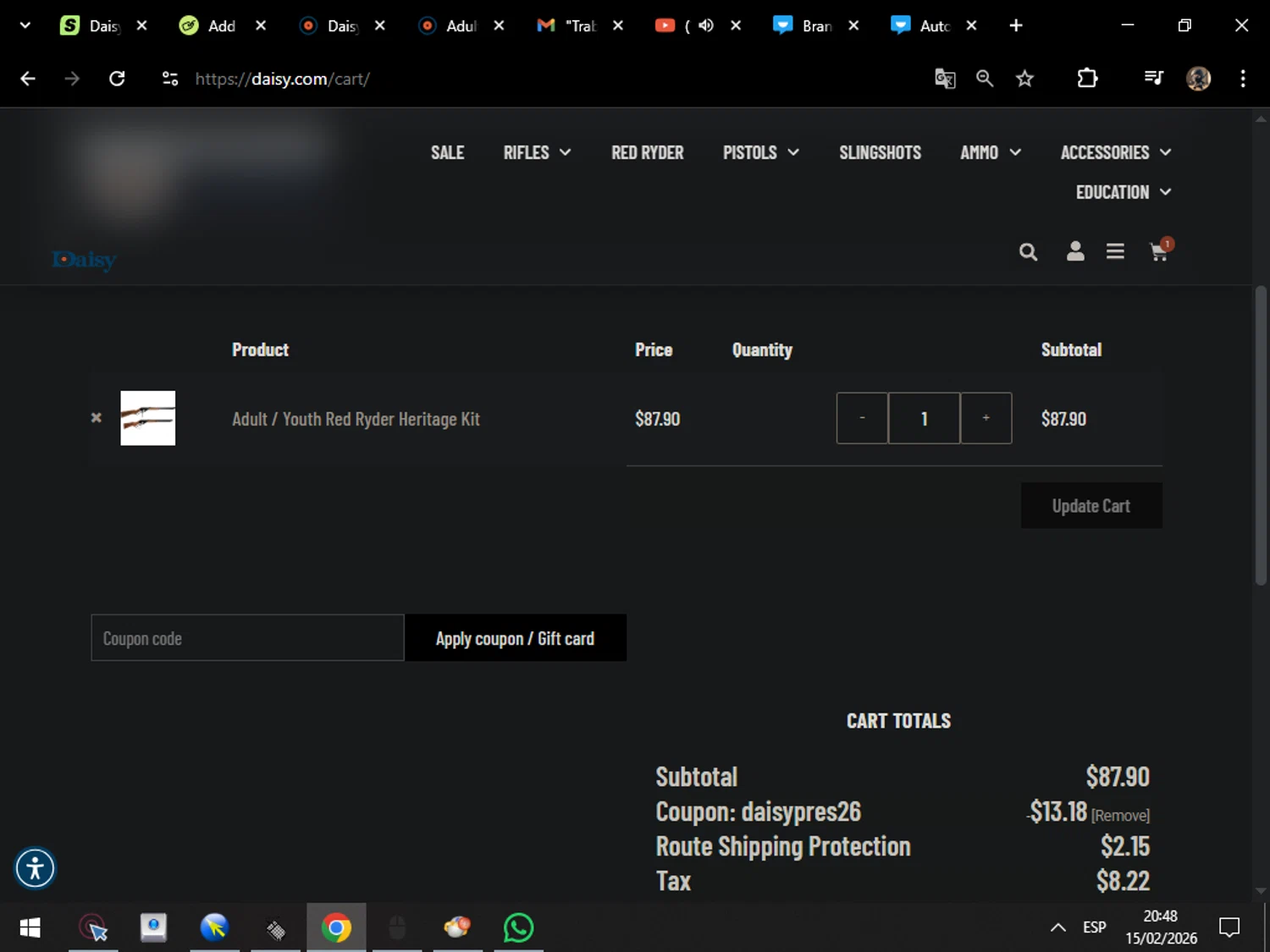Click the quantity field showing 1

tap(924, 418)
